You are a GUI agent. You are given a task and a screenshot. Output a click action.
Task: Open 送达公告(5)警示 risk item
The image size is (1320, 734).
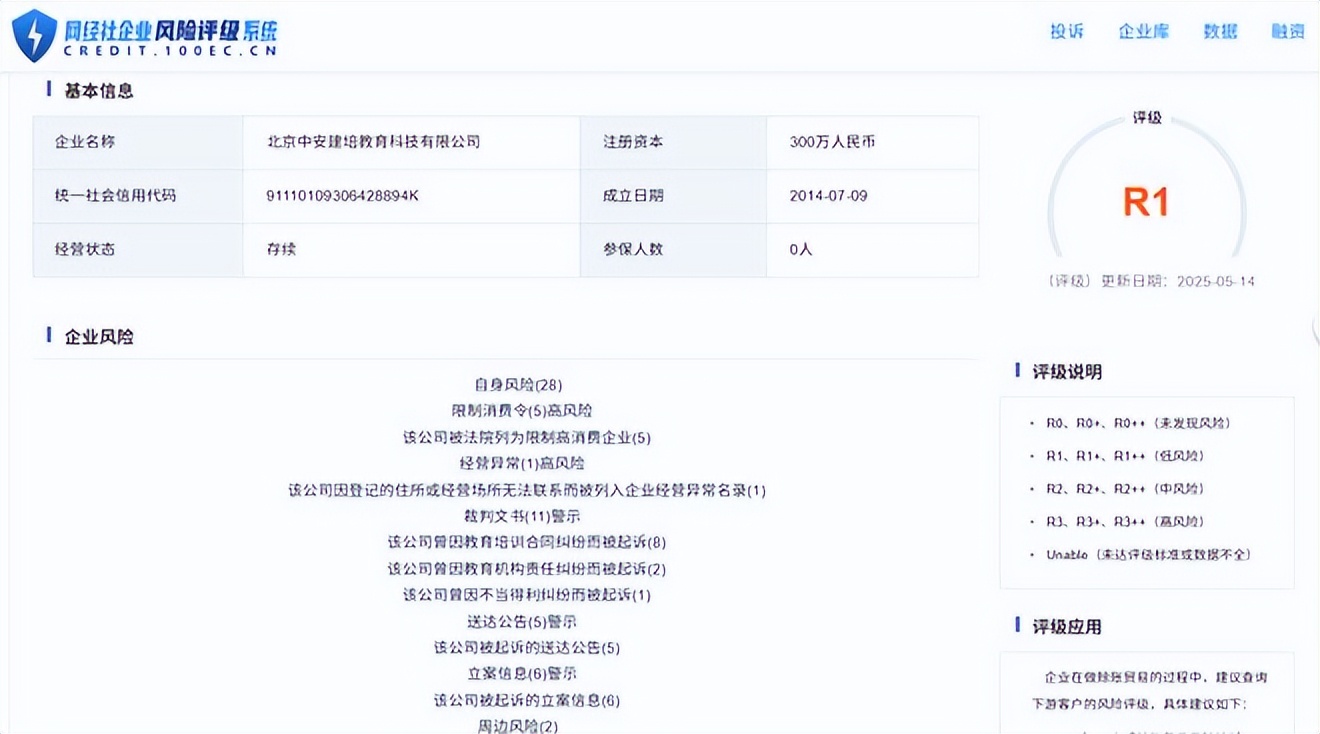pos(521,621)
